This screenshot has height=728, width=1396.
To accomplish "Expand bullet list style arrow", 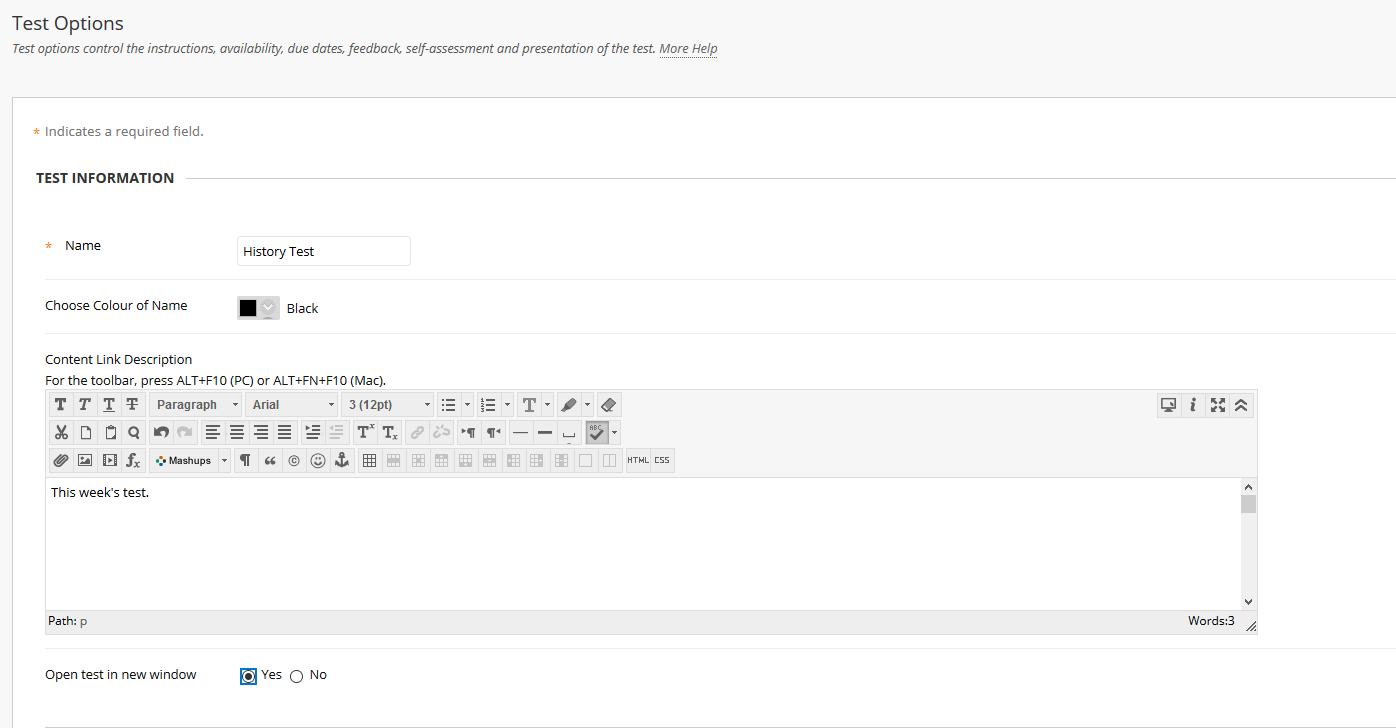I will [467, 405].
